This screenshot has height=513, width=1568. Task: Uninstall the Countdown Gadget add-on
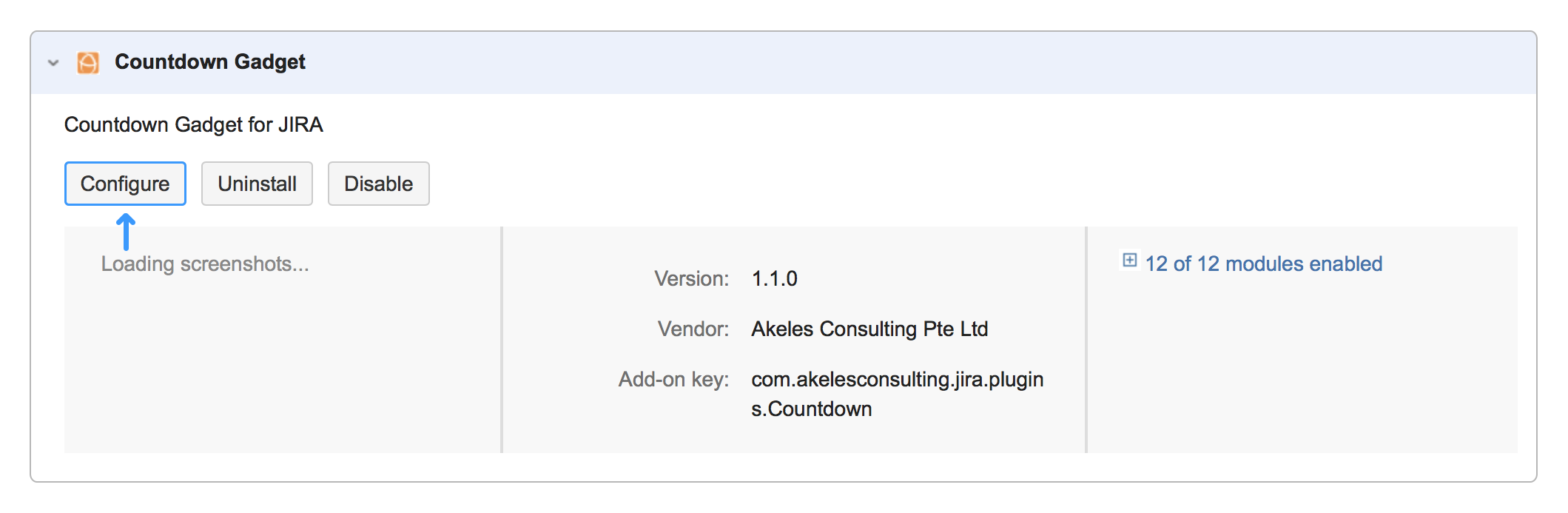tap(257, 184)
